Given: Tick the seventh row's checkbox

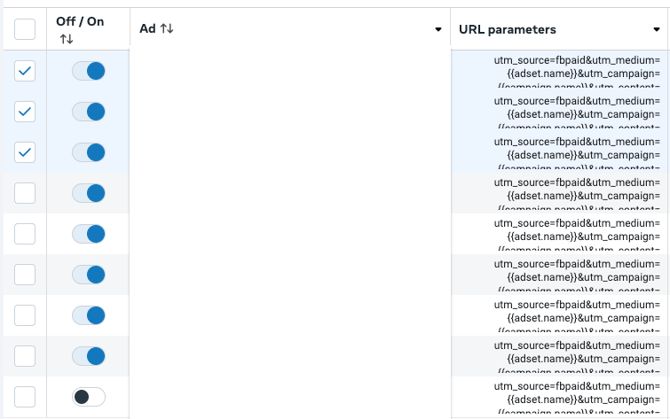Looking at the screenshot, I should point(25,315).
